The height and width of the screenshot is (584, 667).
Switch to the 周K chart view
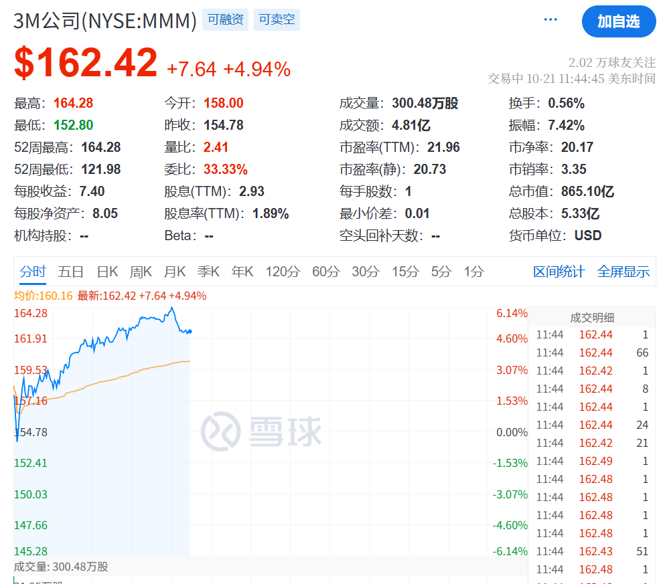point(141,271)
